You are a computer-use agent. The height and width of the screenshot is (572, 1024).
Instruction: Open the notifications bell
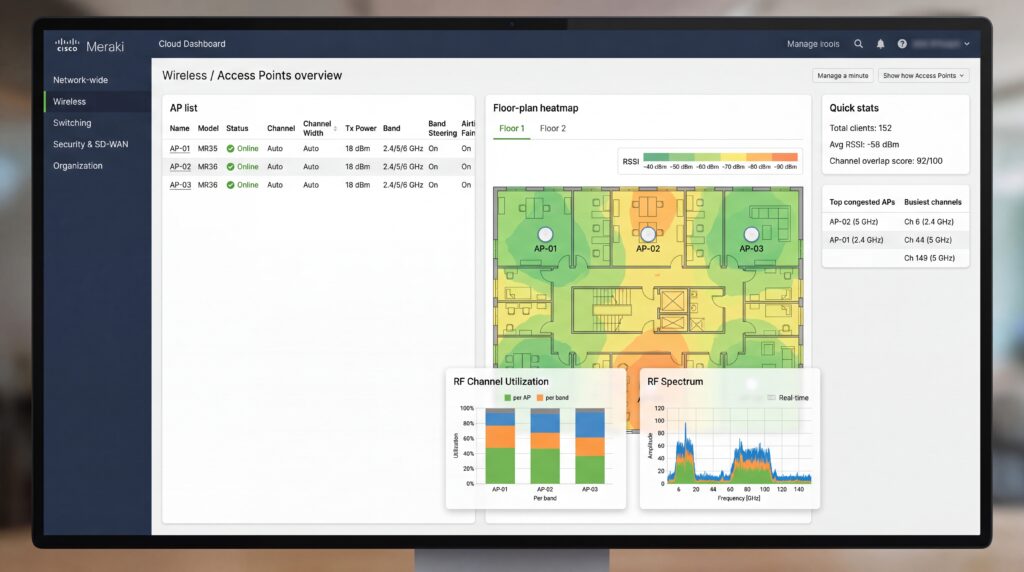coord(880,44)
